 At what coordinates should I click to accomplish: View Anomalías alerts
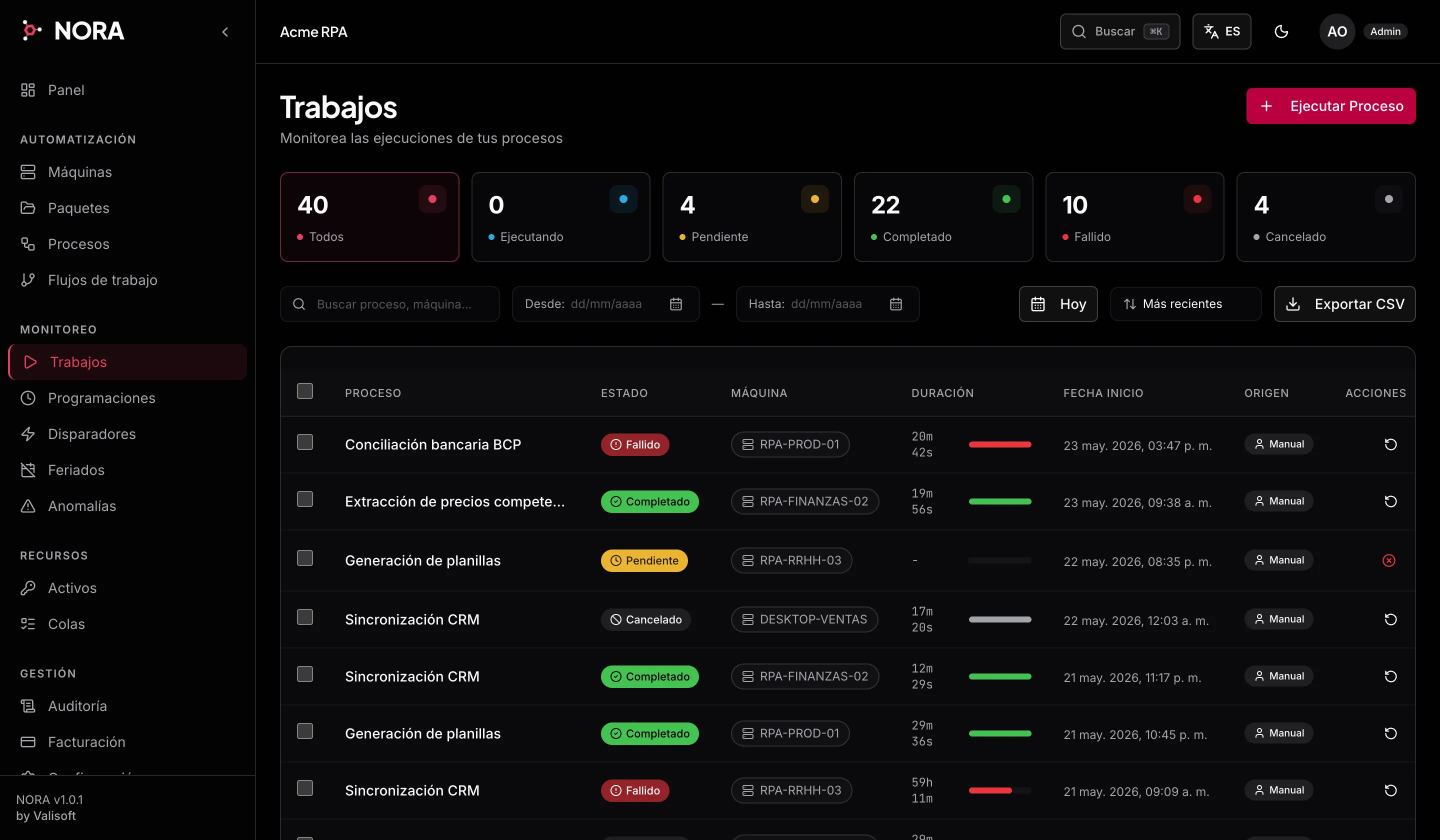tap(127, 505)
